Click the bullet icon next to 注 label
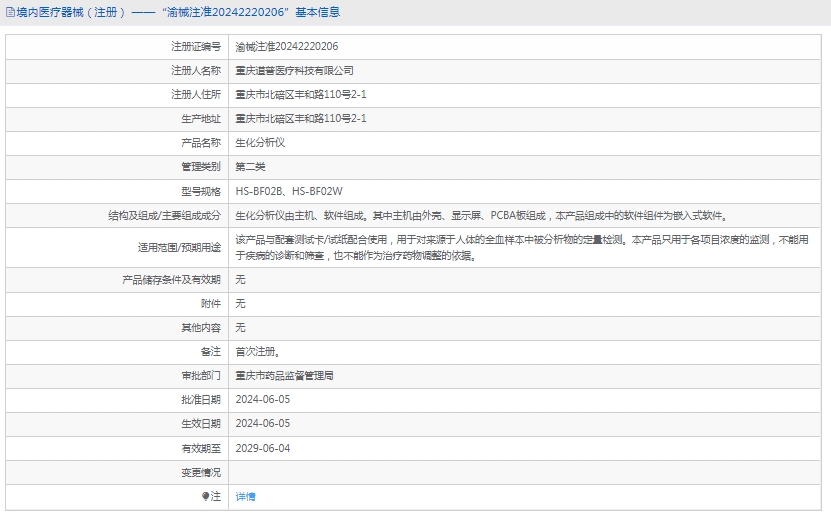Image resolution: width=831 pixels, height=518 pixels. (206, 496)
